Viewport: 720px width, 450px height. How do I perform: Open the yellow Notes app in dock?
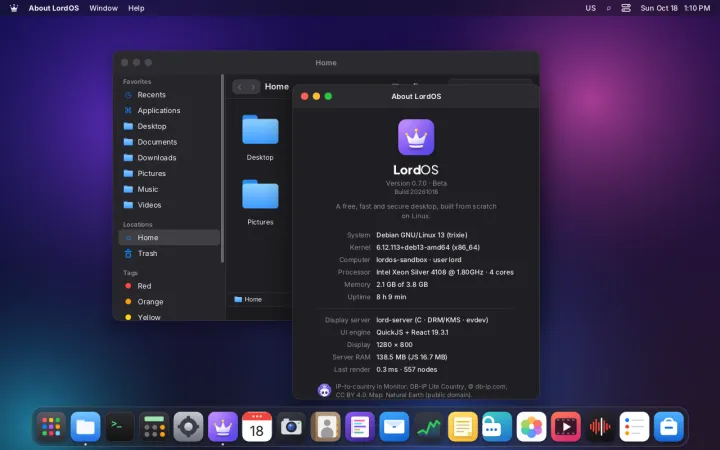coord(462,427)
